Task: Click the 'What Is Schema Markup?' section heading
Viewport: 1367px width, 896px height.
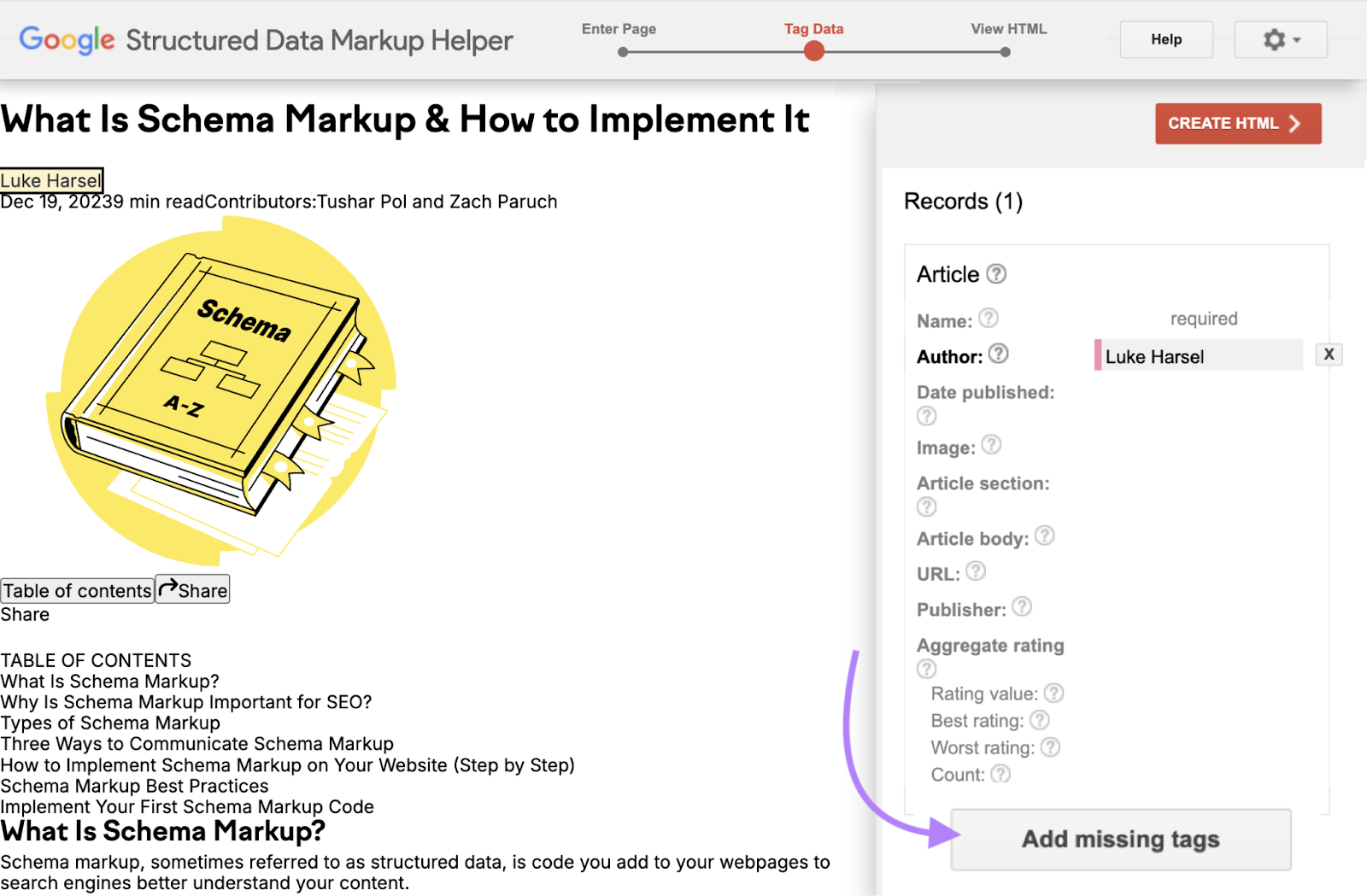Action: [163, 831]
